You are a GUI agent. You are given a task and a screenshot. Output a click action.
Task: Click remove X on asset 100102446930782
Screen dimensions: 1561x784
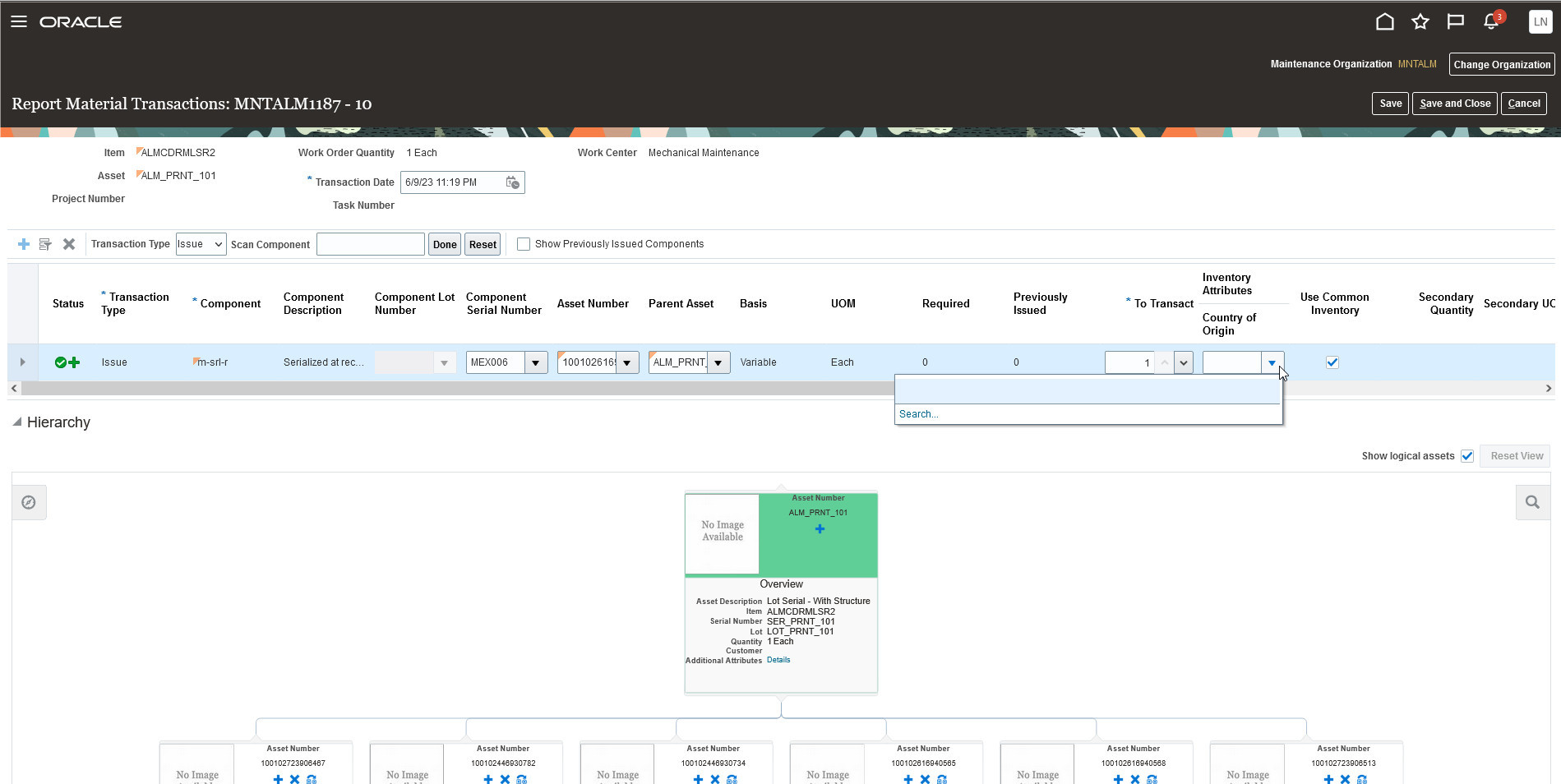coord(505,778)
